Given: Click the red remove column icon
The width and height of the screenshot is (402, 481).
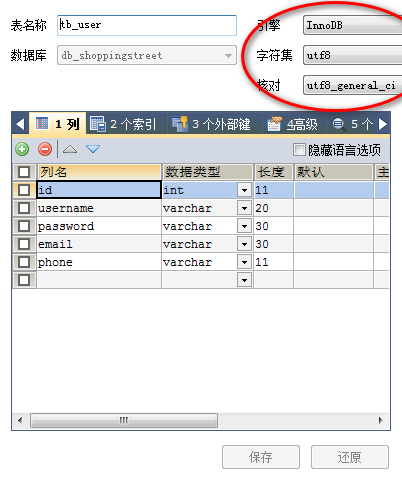Looking at the screenshot, I should coord(45,149).
